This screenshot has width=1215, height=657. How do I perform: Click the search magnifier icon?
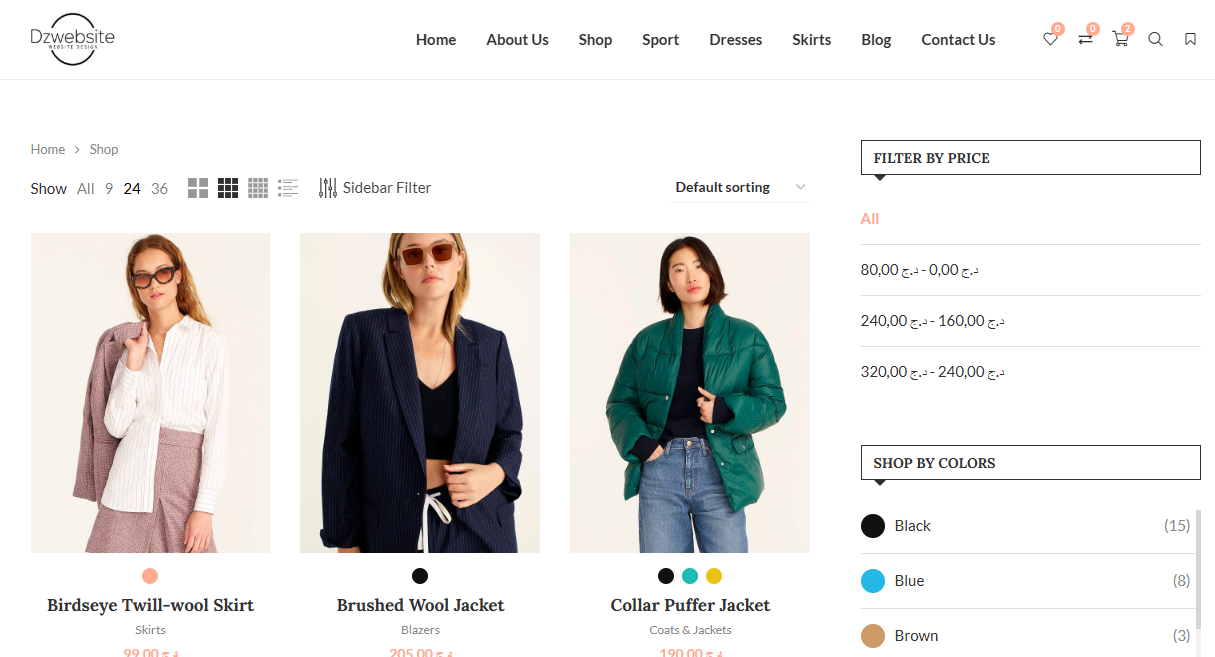(x=1155, y=40)
